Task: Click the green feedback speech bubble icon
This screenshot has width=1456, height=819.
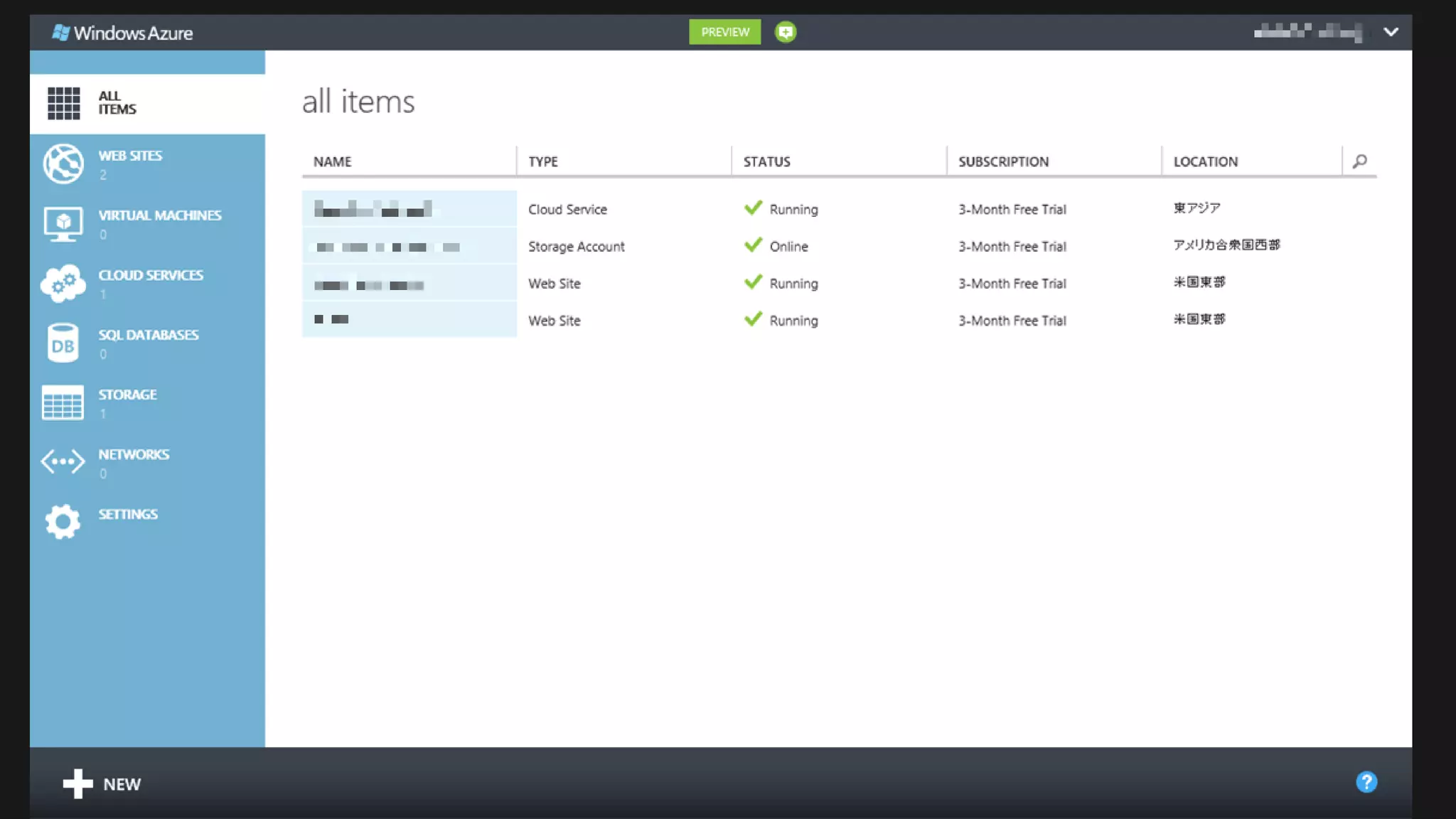Action: pos(786,32)
